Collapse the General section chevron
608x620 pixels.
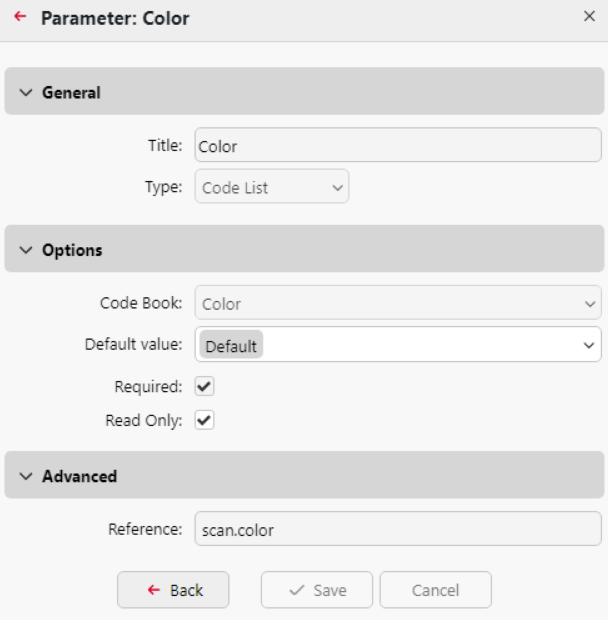pyautogui.click(x=26, y=92)
